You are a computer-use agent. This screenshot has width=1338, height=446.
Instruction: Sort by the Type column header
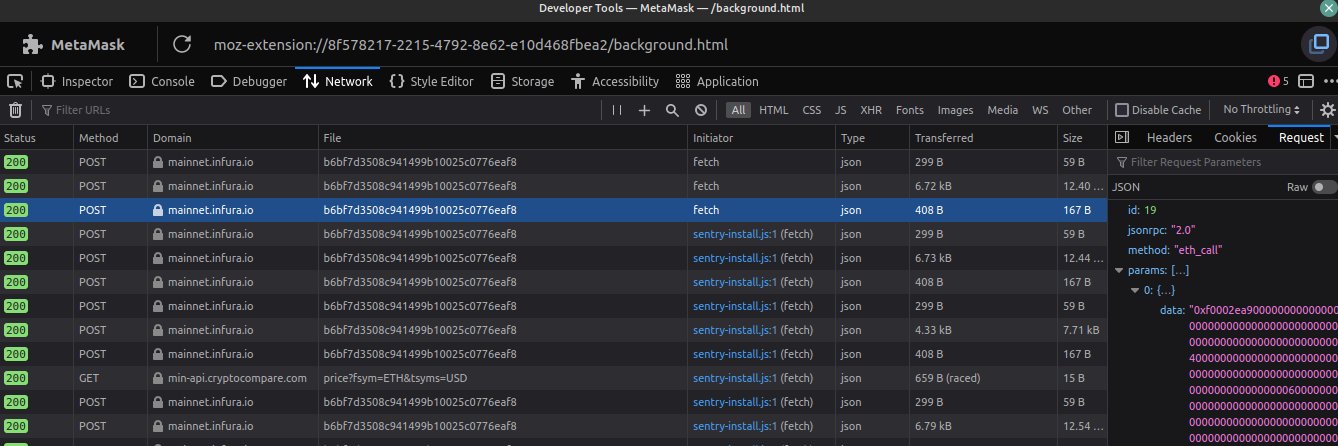pyautogui.click(x=872, y=138)
